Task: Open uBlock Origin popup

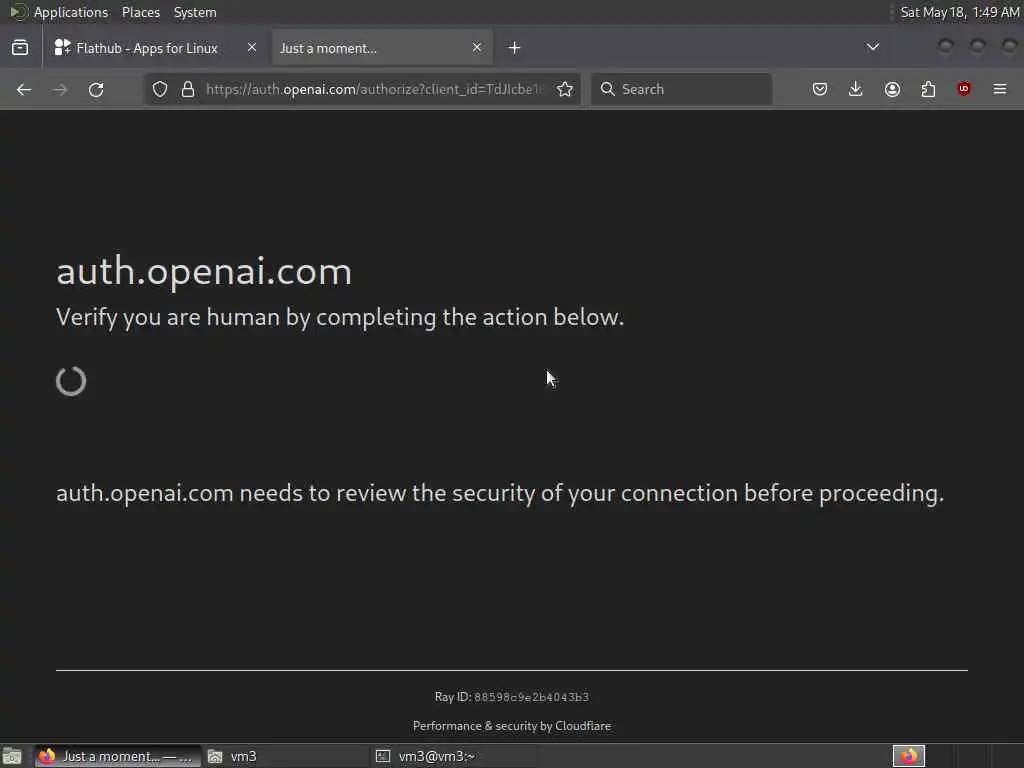Action: tap(964, 89)
